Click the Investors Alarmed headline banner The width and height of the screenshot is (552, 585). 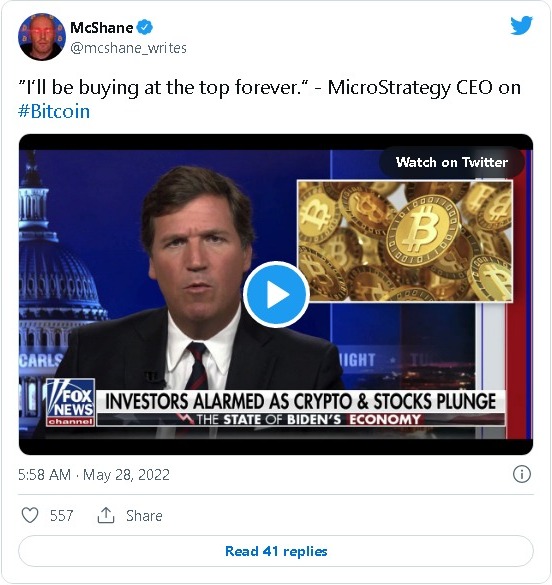click(301, 401)
